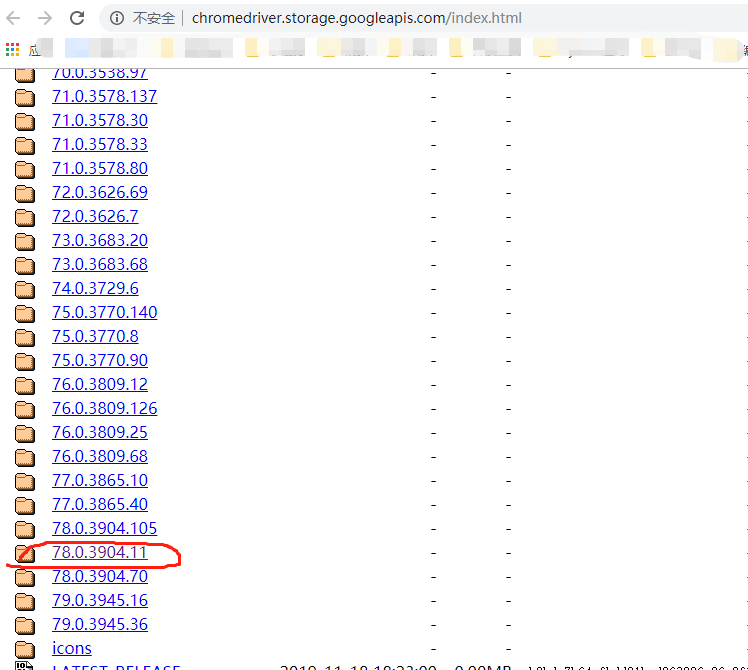
Task: Open the Apps grid bookmark icon
Action: point(12,49)
